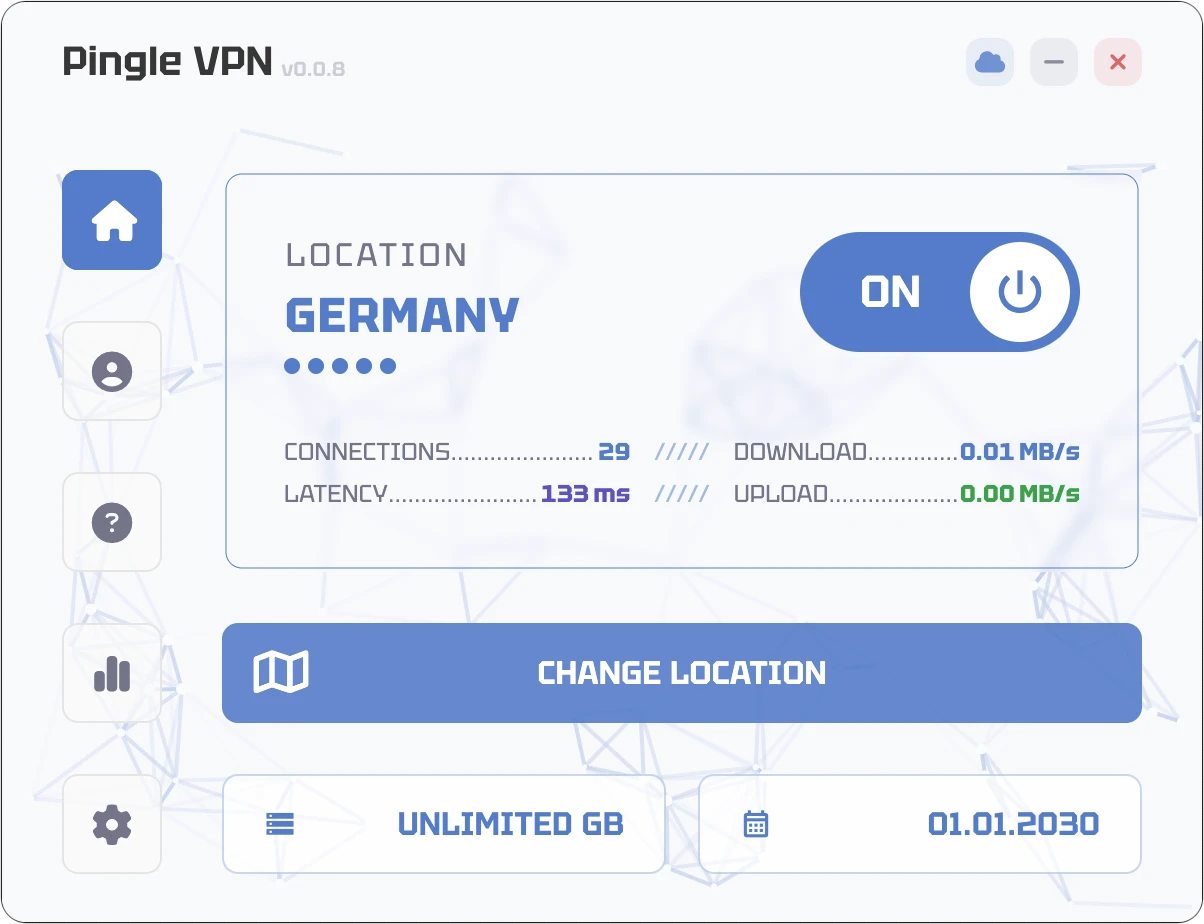Select the Home tab in the navigation
This screenshot has height=924, width=1204.
pos(111,220)
